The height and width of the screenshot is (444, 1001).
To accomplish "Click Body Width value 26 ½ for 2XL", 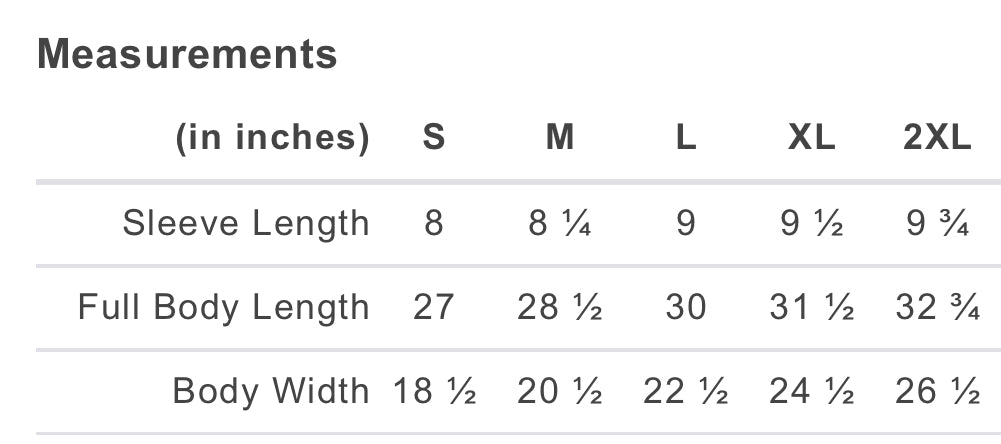I will pyautogui.click(x=937, y=391).
